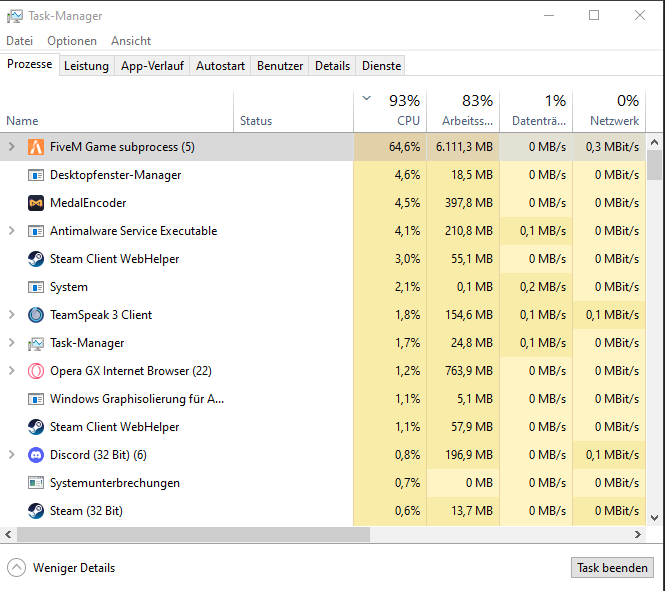Click the TeamSpeak 3 Client icon
The image size is (665, 591).
tap(36, 315)
